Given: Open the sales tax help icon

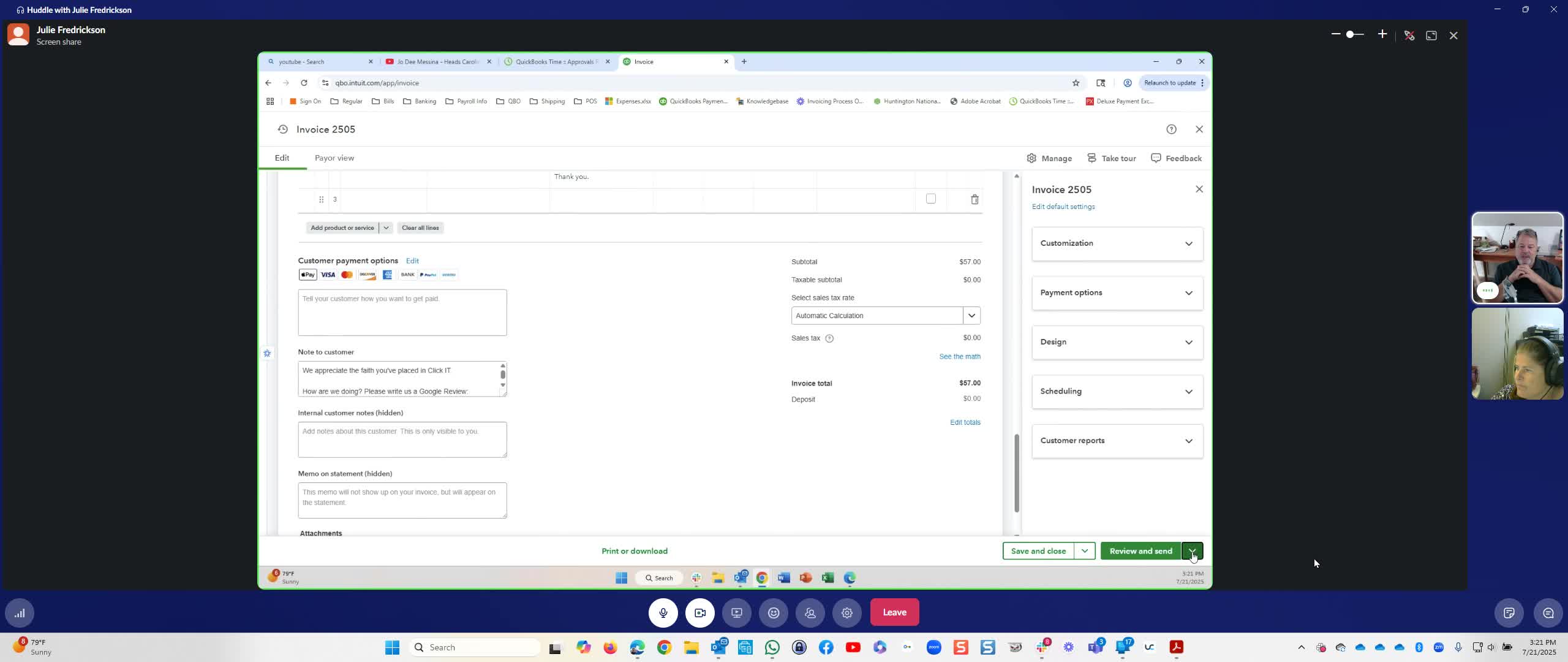Looking at the screenshot, I should (x=829, y=338).
